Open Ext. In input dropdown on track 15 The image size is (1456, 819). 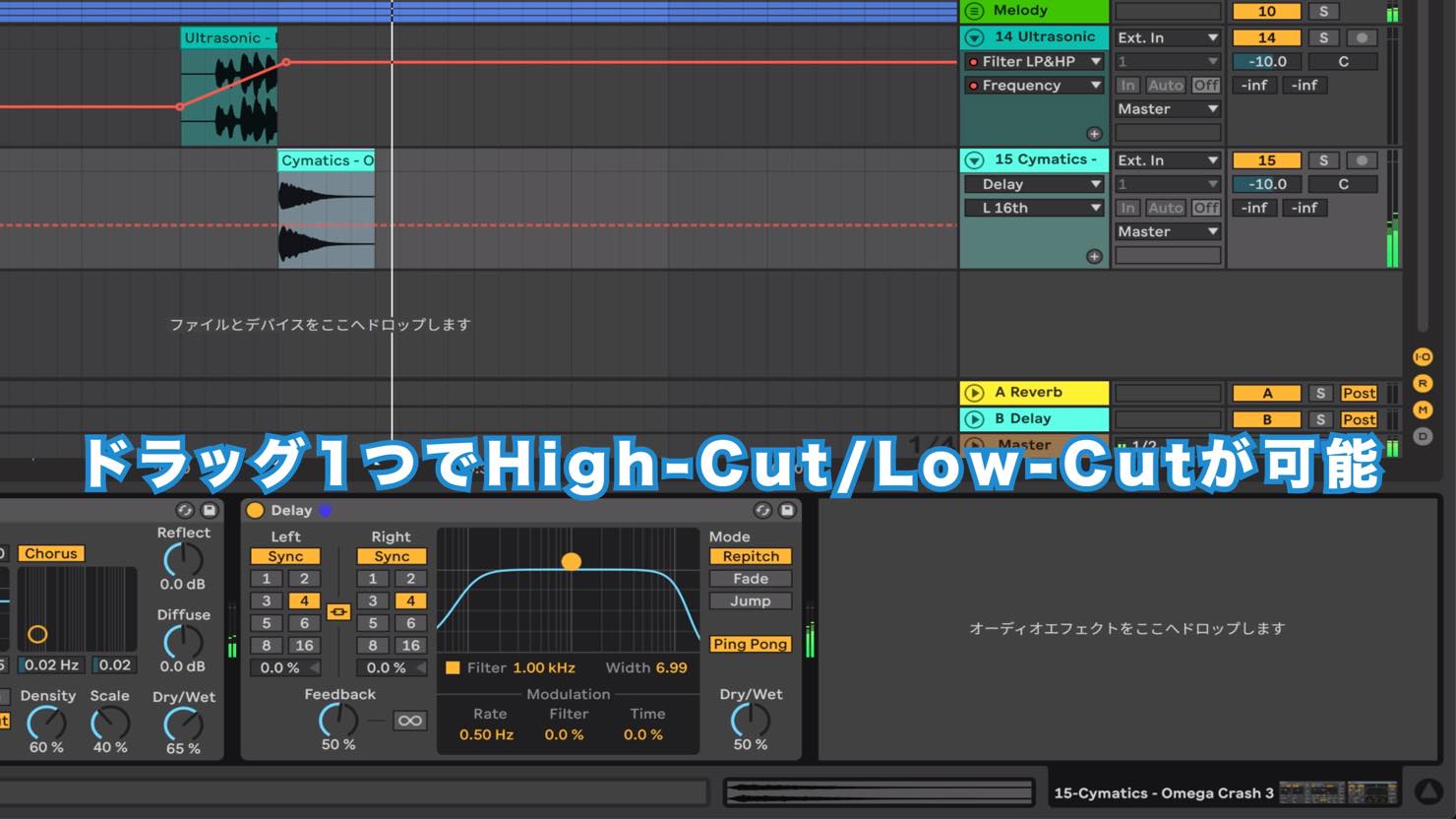pos(1168,159)
